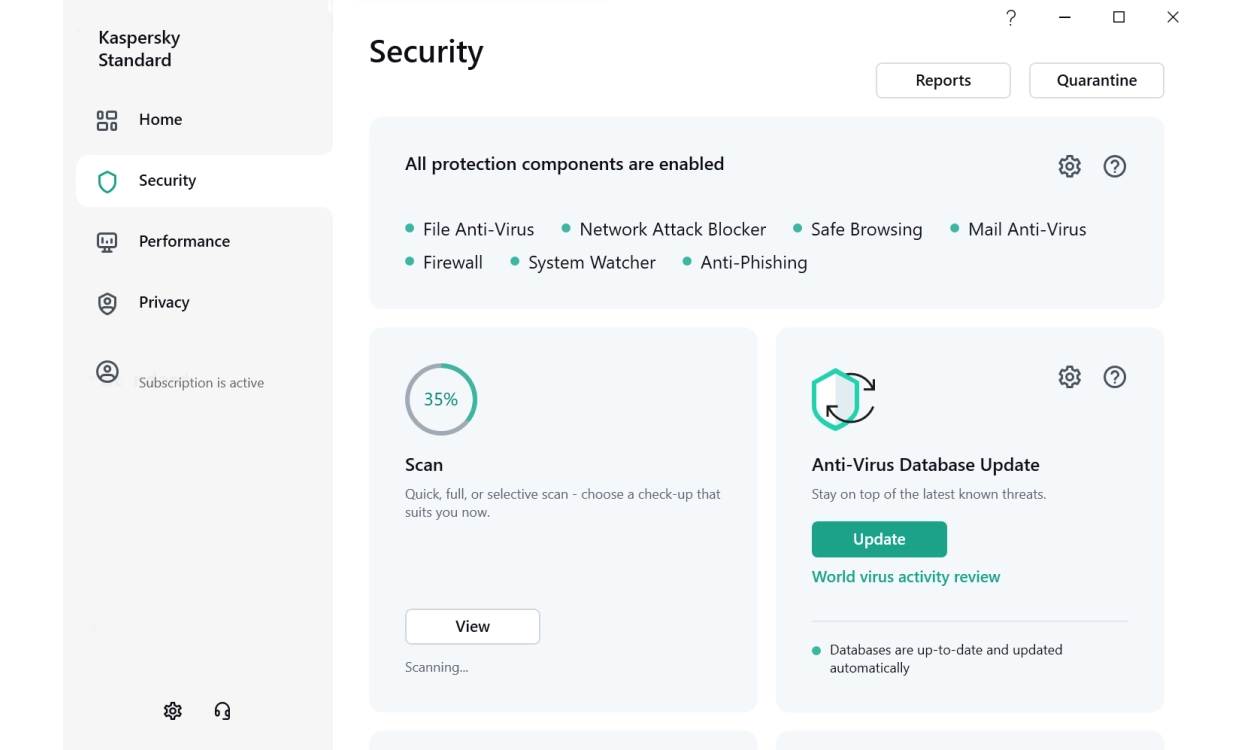Open settings via bottom-left gear icon
1250x750 pixels.
173,711
